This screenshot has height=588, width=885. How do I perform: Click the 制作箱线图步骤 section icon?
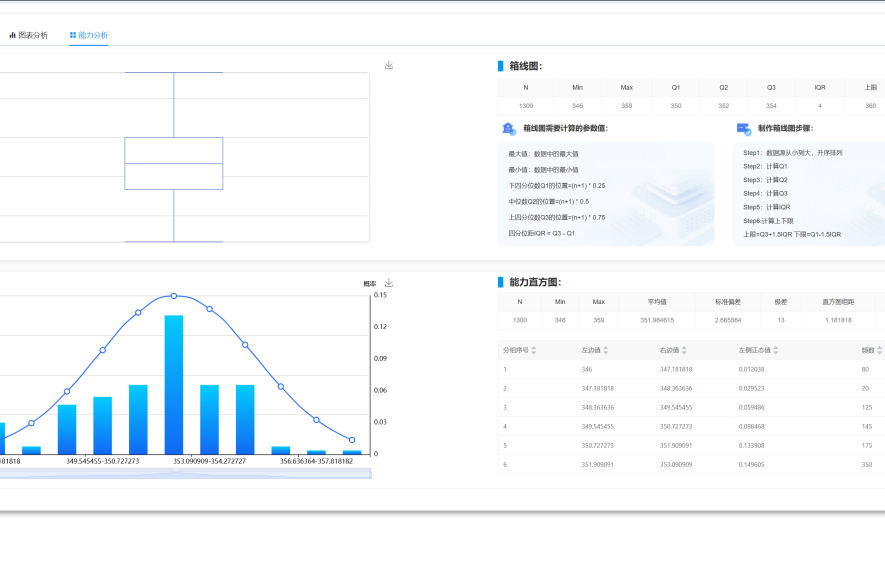[744, 129]
